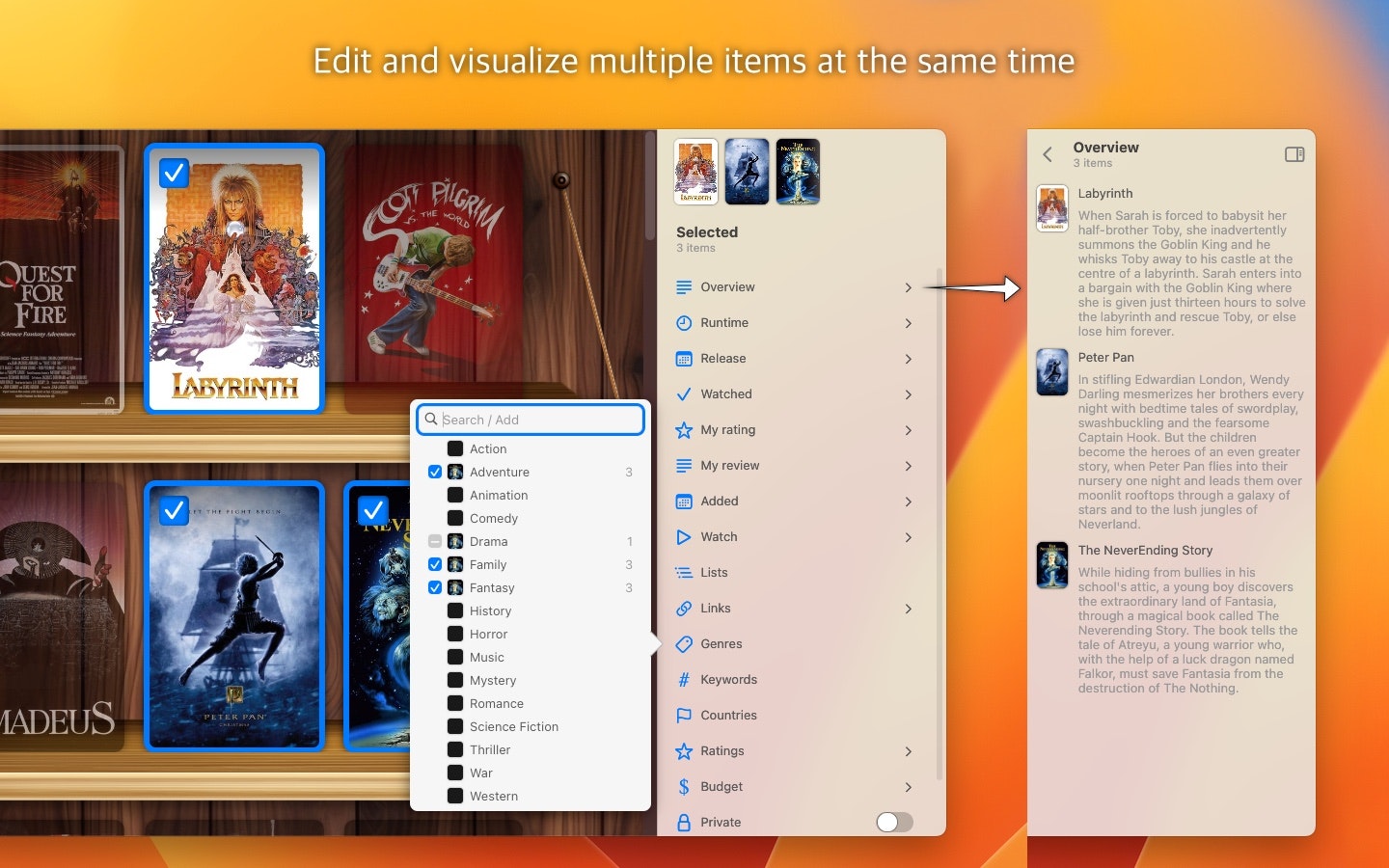Click the Family genre poster icon
This screenshot has width=1389, height=868.
tap(455, 565)
